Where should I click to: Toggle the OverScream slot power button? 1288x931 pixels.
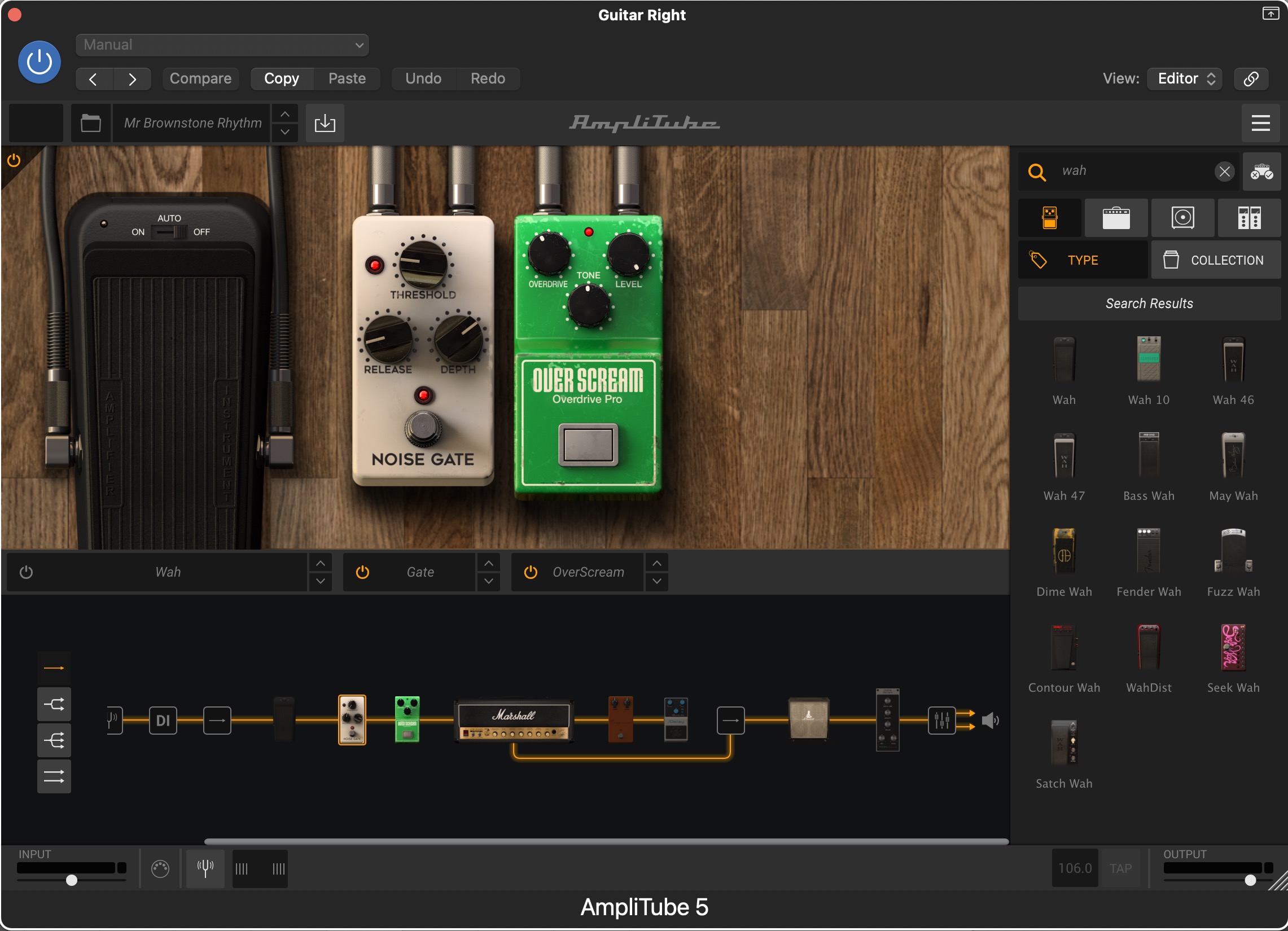pyautogui.click(x=531, y=572)
